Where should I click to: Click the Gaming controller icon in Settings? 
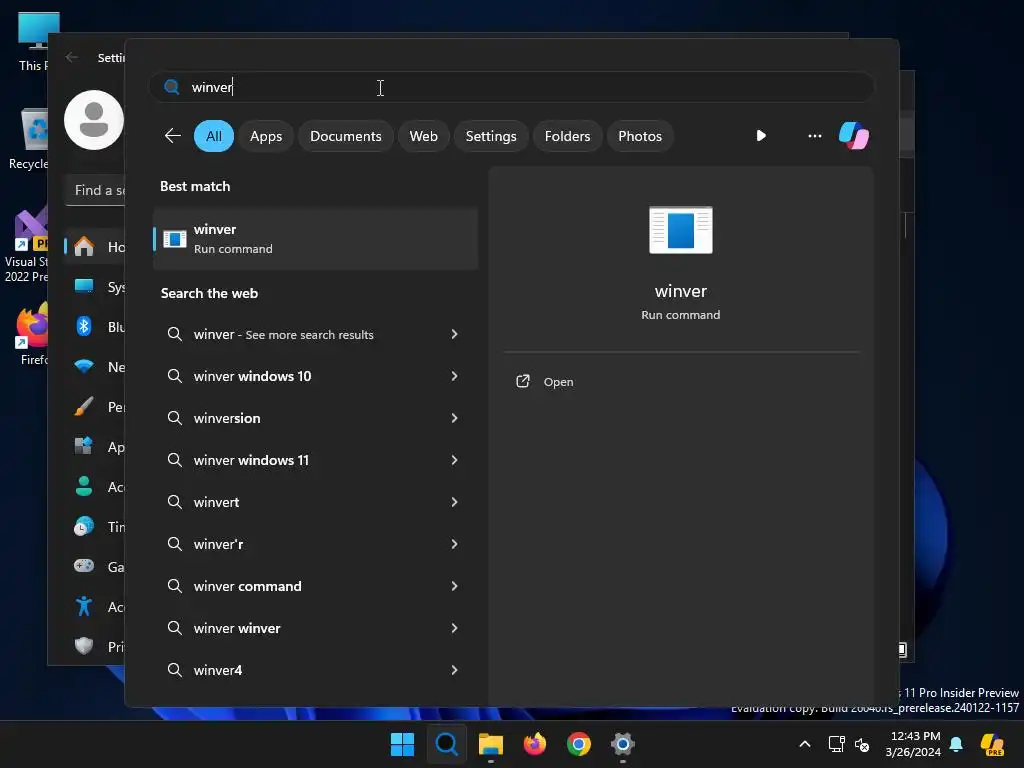84,566
